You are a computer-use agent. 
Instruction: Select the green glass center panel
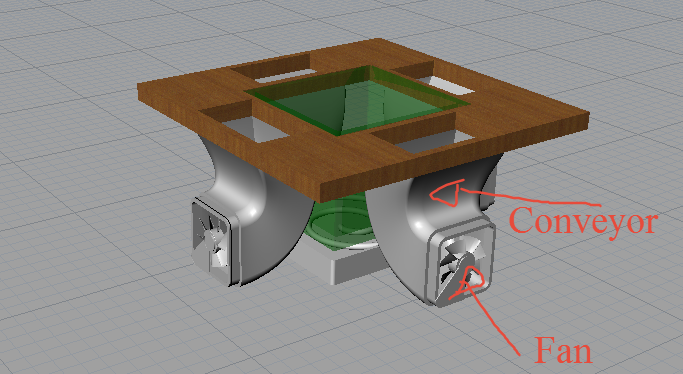(x=357, y=99)
